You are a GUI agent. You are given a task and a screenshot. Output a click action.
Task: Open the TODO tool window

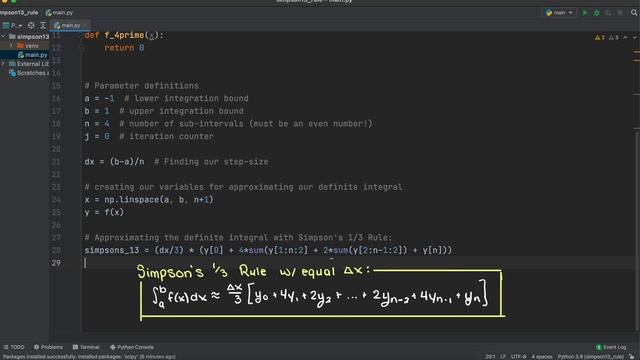click(x=14, y=347)
